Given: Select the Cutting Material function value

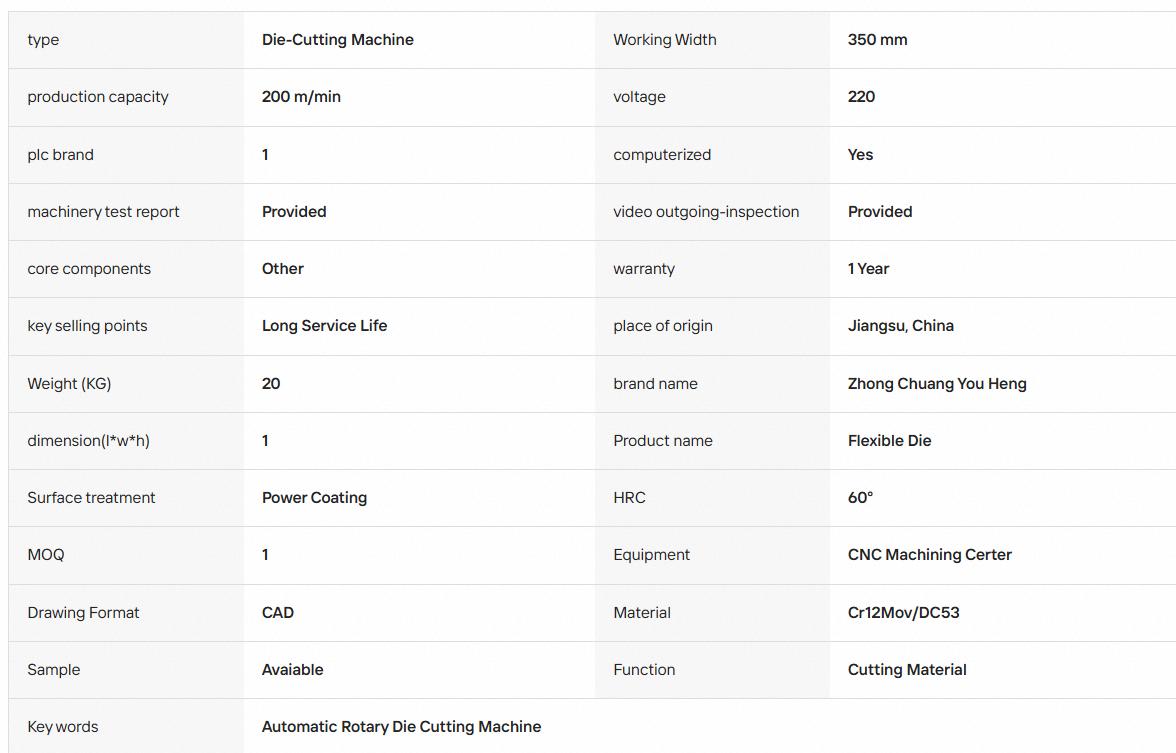Looking at the screenshot, I should pos(907,669).
